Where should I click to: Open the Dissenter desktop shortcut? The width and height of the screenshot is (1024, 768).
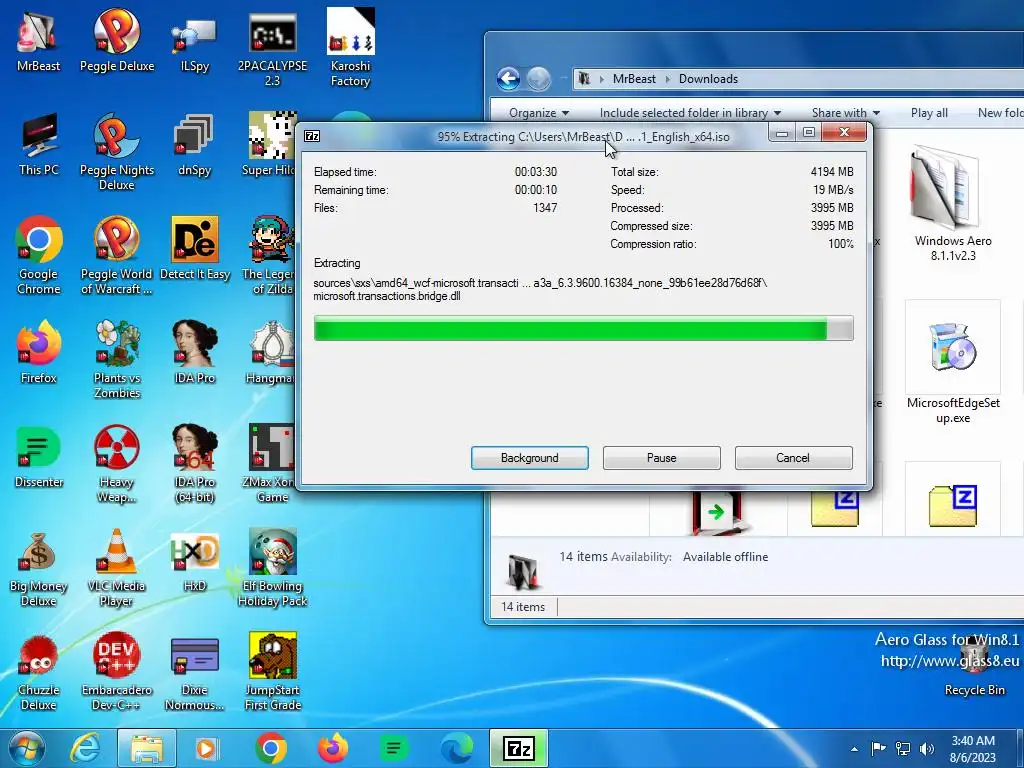coord(39,456)
